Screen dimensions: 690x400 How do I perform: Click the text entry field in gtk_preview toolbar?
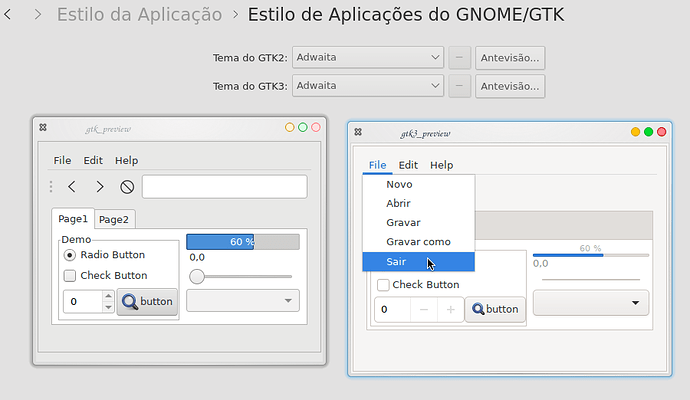[x=224, y=187]
